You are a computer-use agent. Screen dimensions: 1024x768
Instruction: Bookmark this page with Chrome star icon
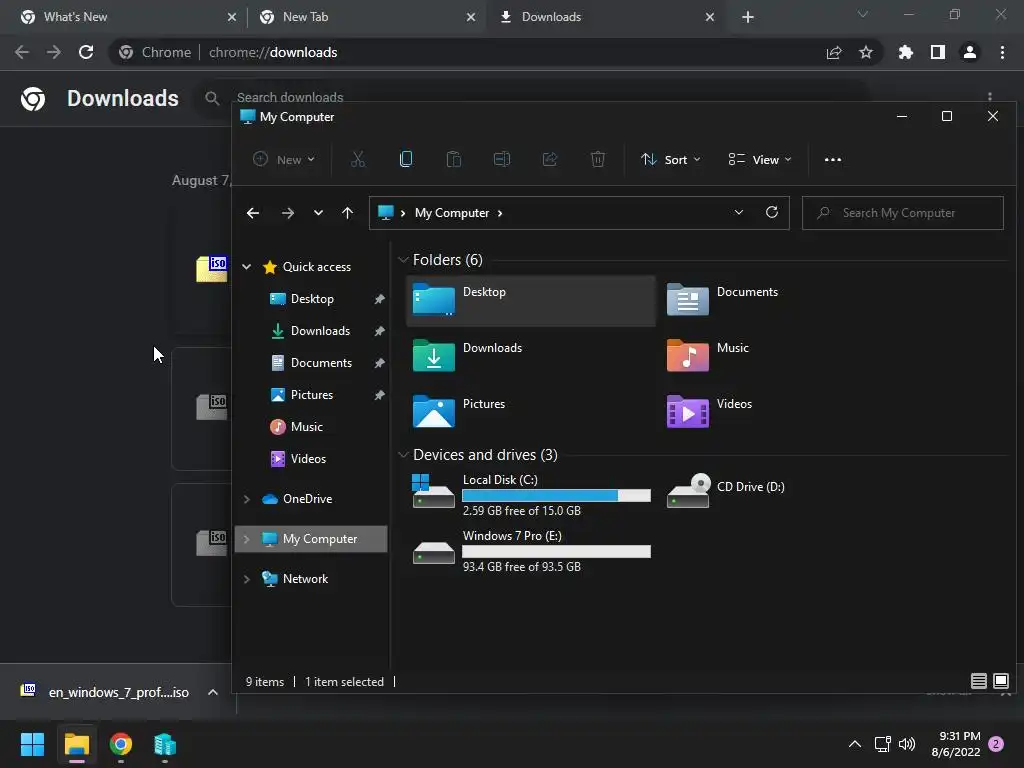click(x=866, y=52)
